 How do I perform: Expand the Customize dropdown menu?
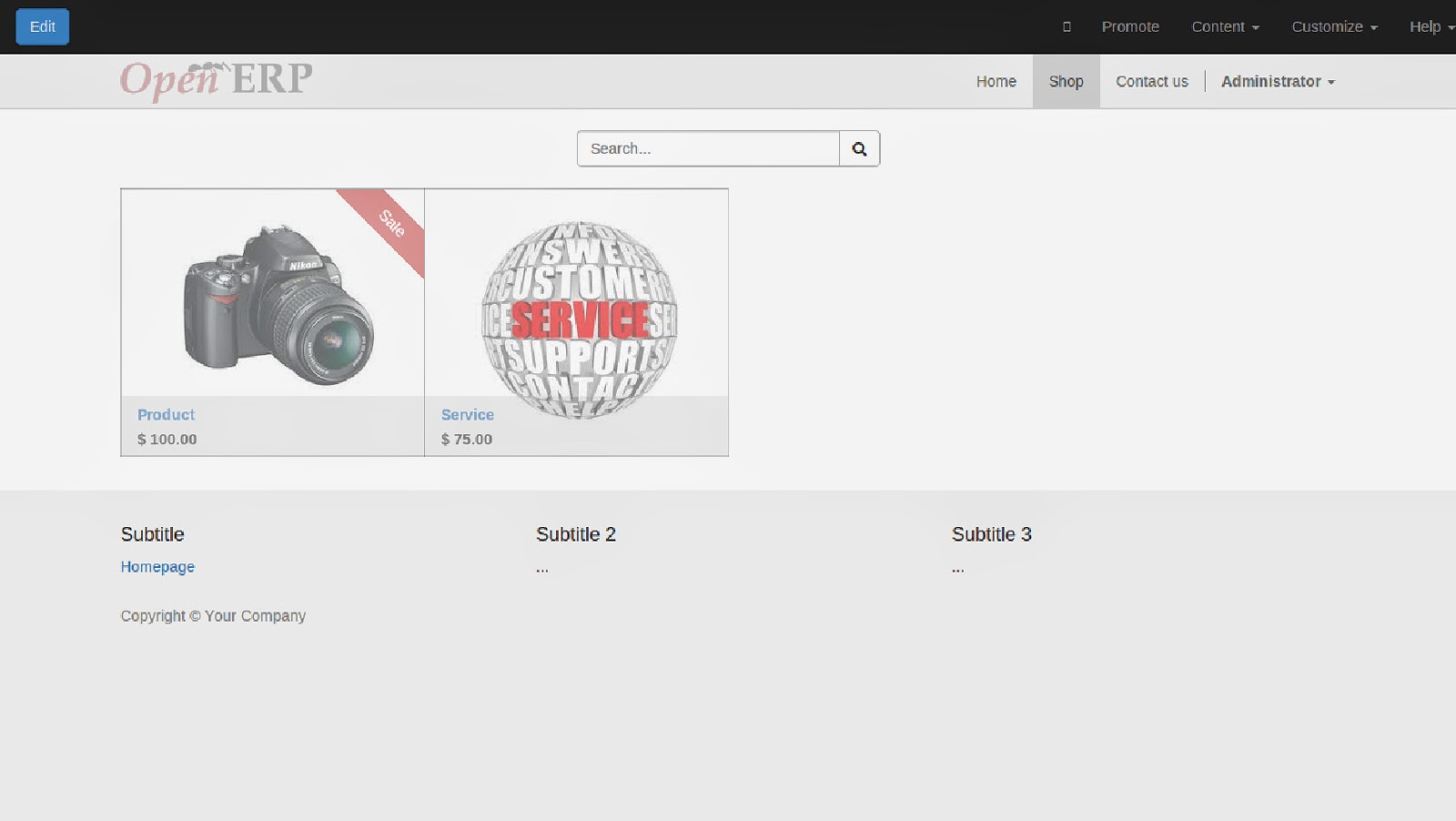coord(1335,26)
